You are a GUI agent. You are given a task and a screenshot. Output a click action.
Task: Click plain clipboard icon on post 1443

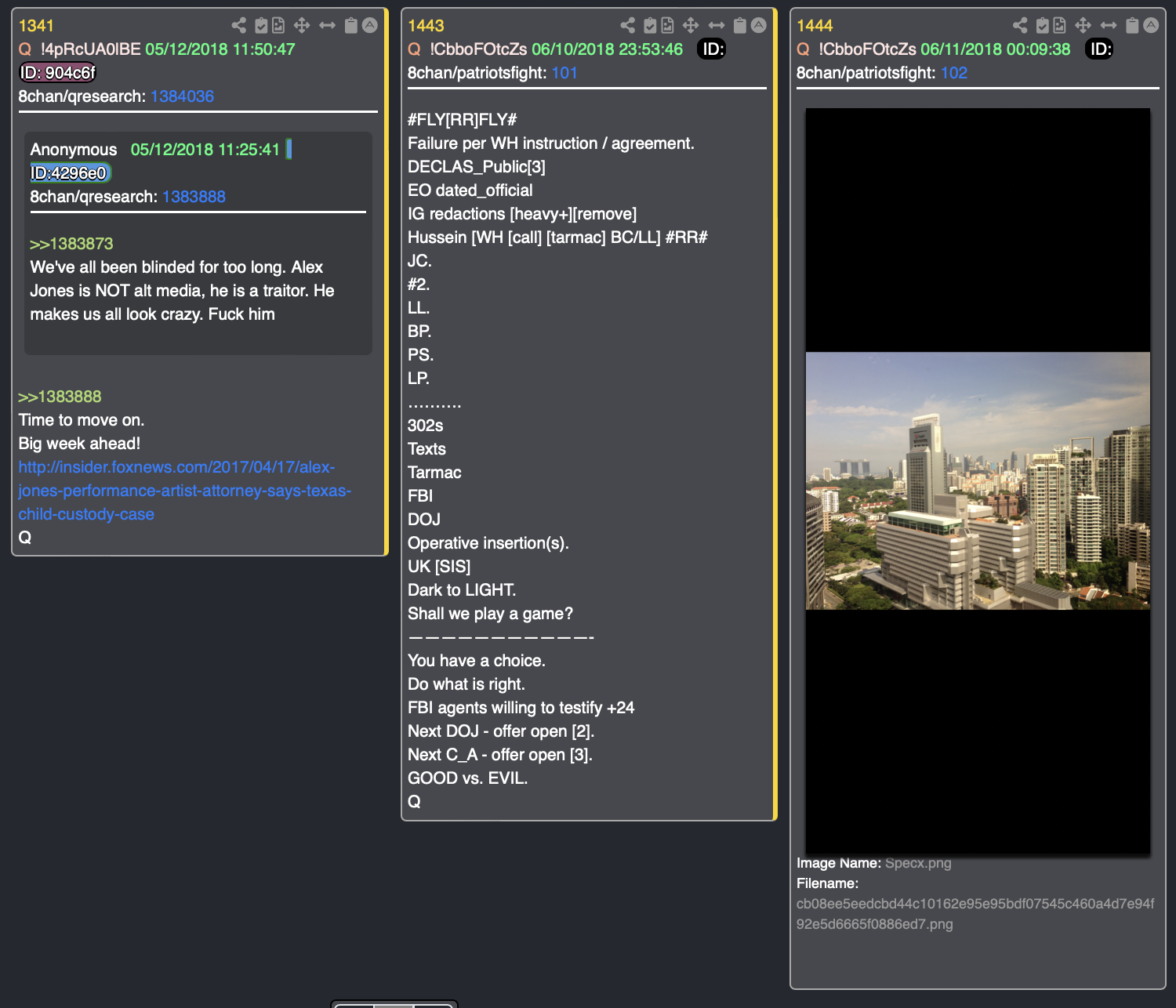tap(740, 25)
